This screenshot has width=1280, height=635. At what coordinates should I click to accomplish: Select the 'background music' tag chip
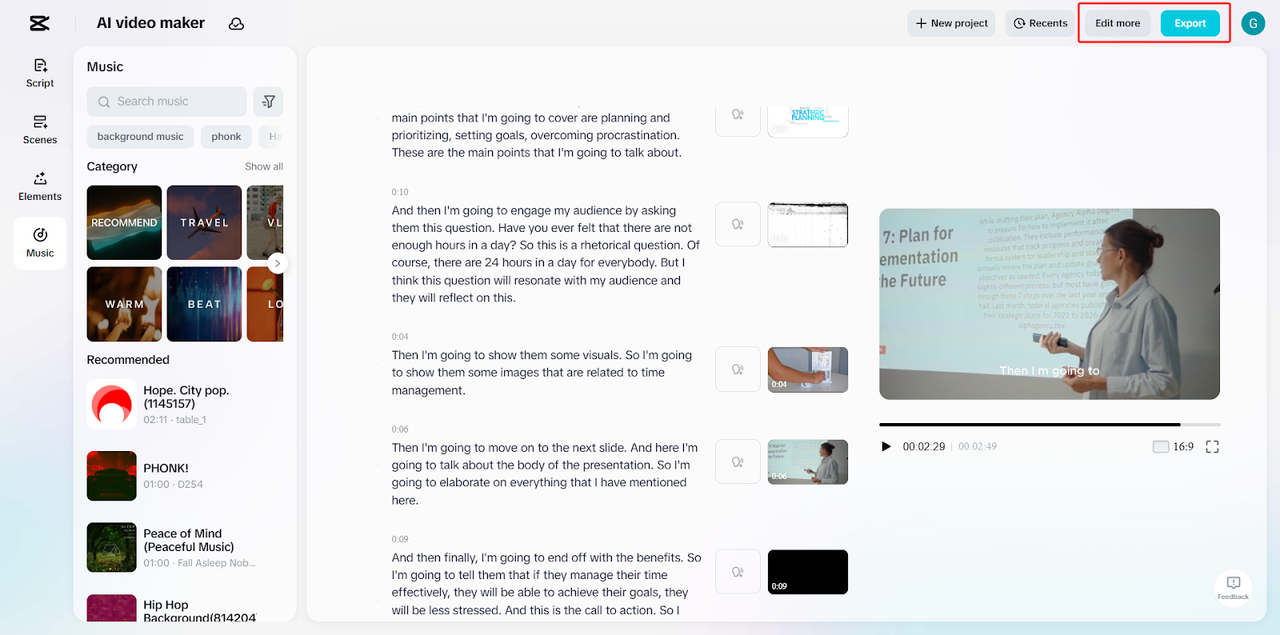[140, 137]
